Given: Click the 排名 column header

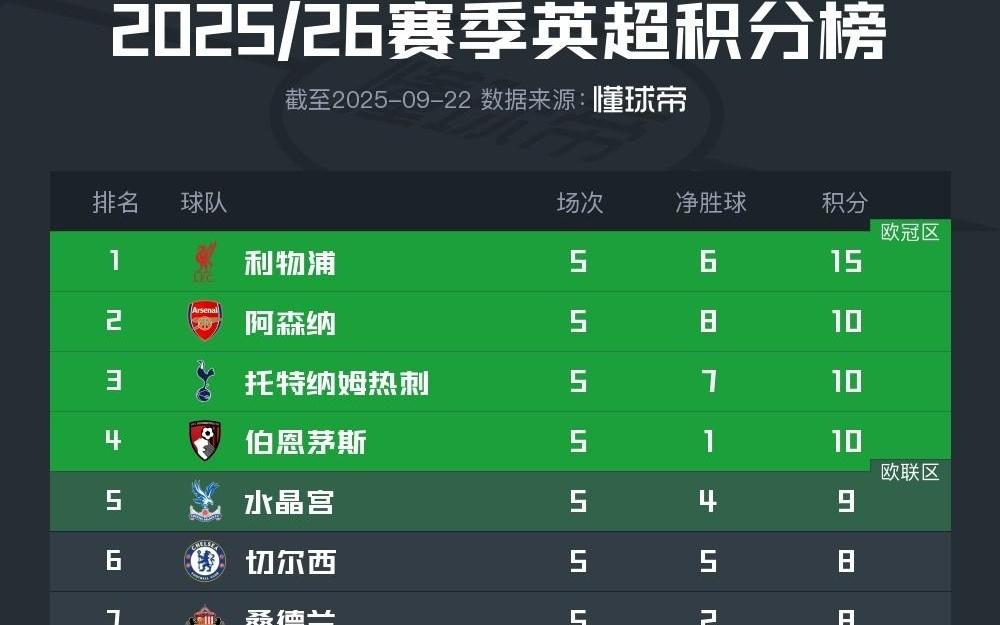Looking at the screenshot, I should click(115, 202).
